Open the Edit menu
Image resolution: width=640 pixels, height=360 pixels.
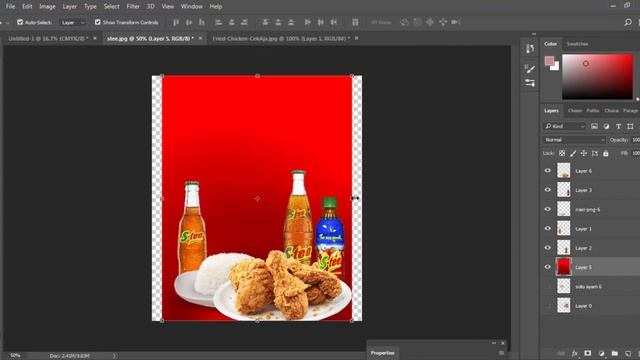point(27,7)
